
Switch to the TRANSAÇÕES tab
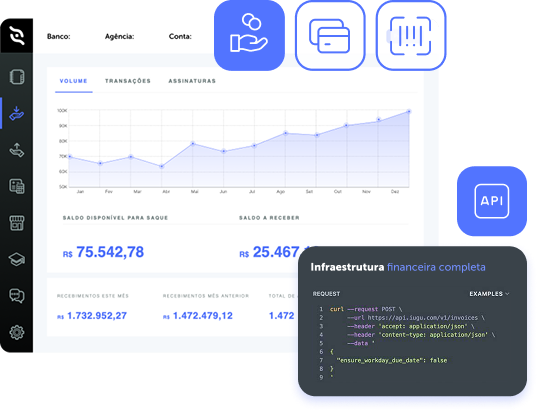coord(128,81)
